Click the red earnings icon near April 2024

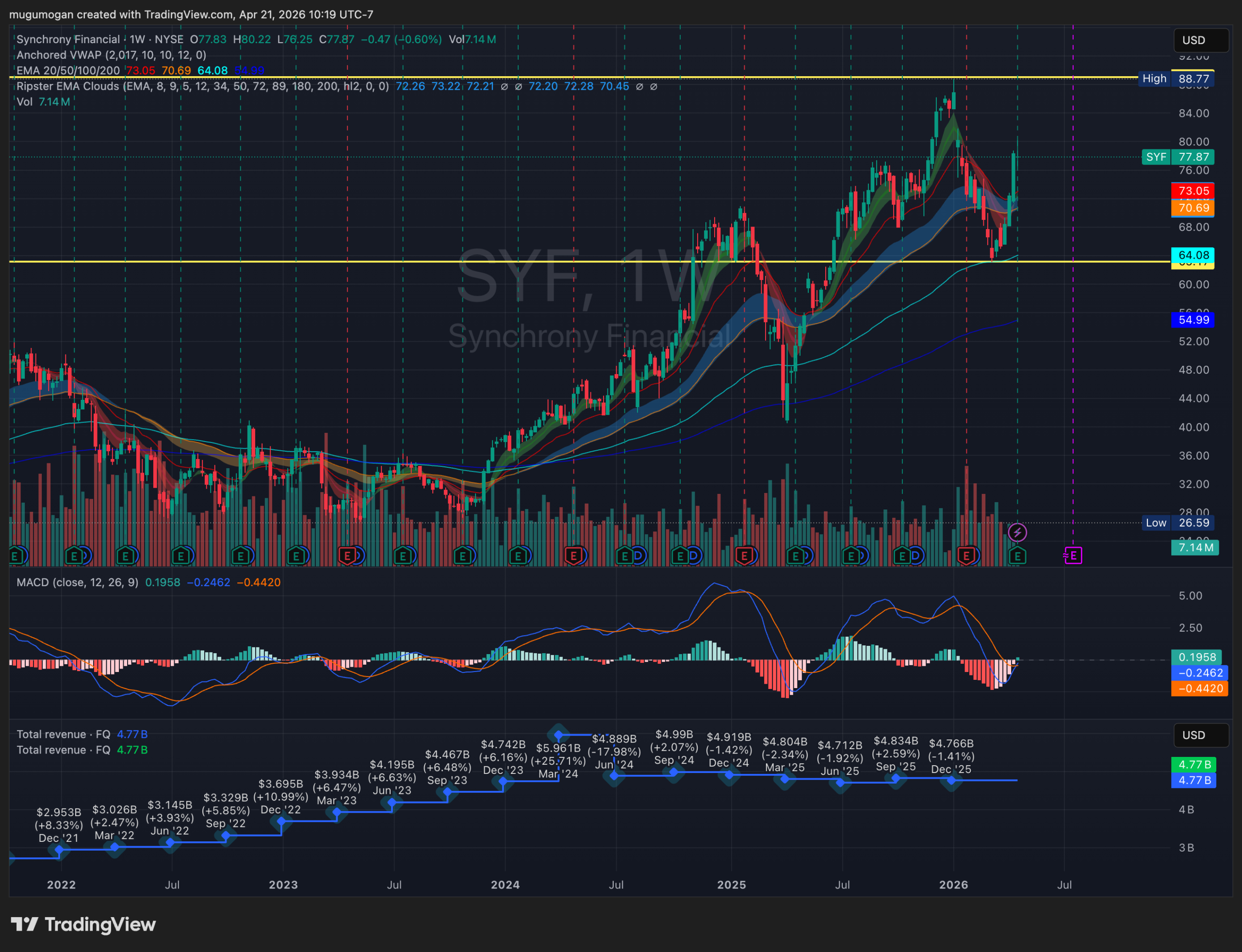point(573,556)
